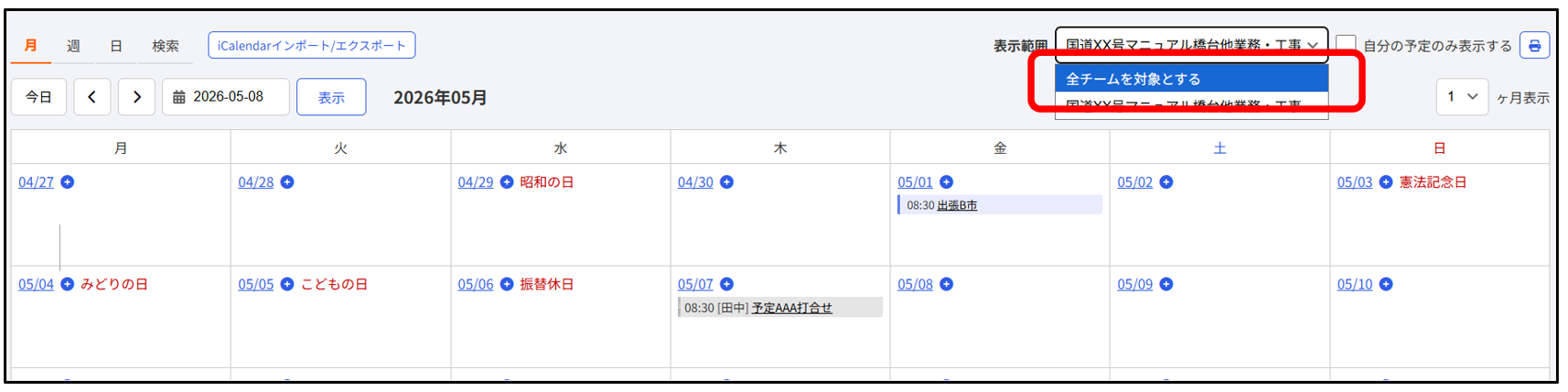Go to previous month arrow
The width and height of the screenshot is (1568, 392).
92,97
